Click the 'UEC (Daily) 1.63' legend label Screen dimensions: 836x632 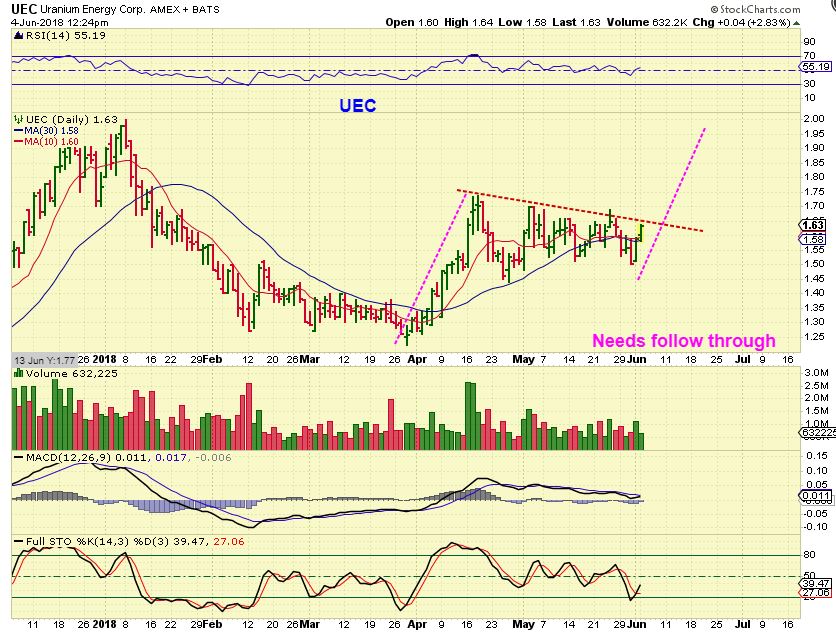pos(71,119)
